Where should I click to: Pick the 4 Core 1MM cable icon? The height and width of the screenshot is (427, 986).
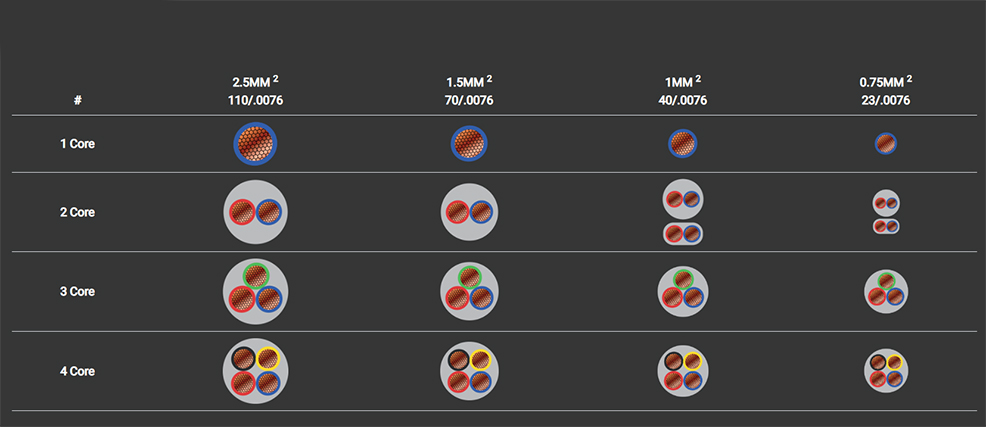tap(683, 371)
